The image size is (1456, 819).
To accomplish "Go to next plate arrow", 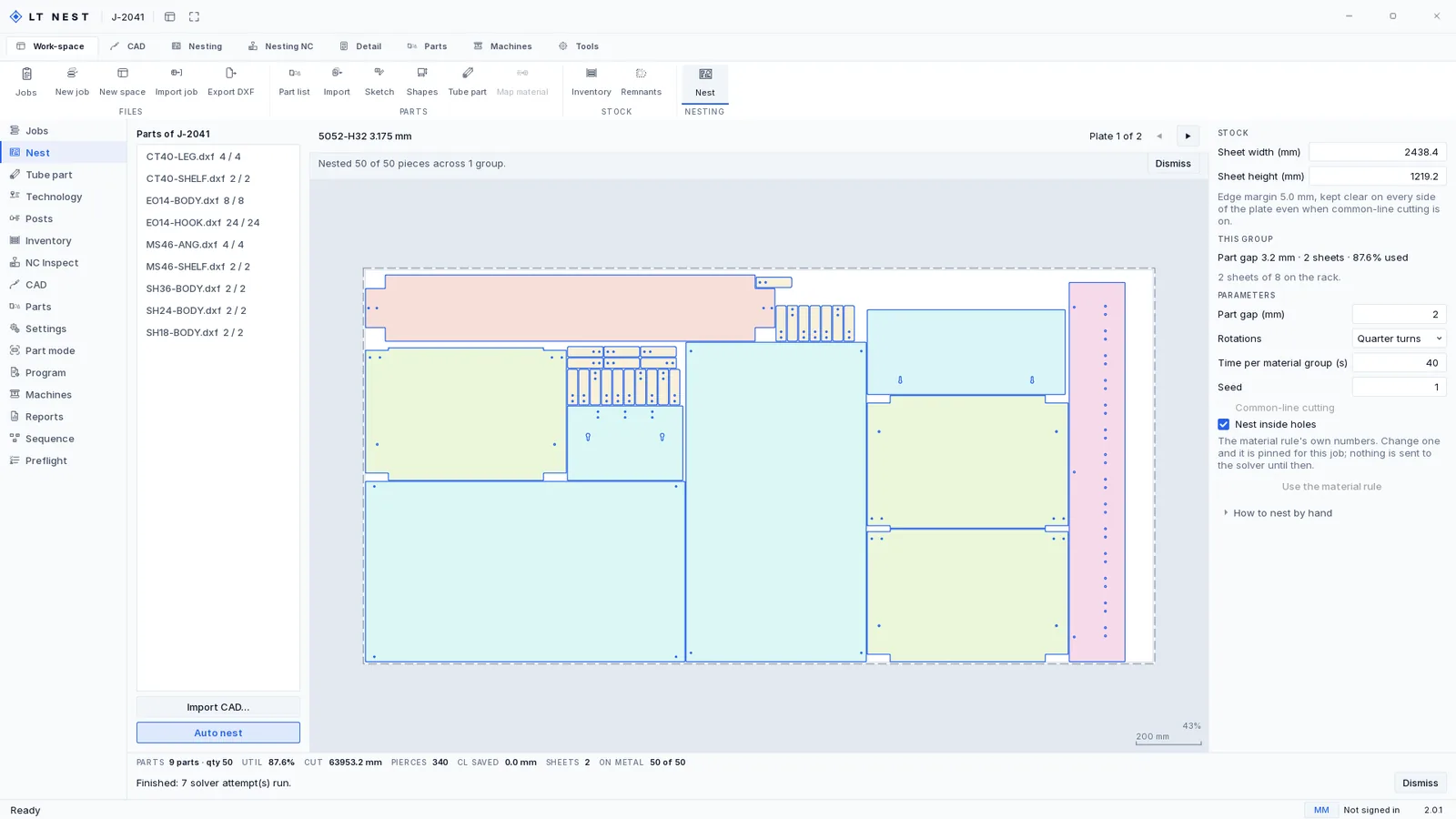I will [1188, 136].
